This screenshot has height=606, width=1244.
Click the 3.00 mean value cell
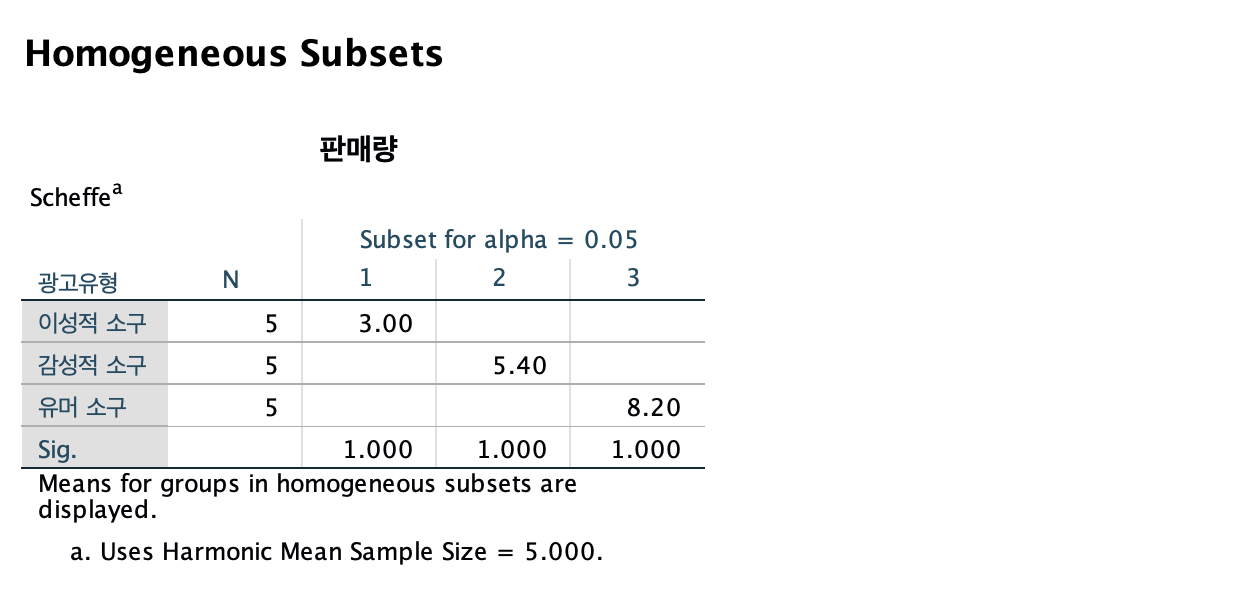point(385,323)
